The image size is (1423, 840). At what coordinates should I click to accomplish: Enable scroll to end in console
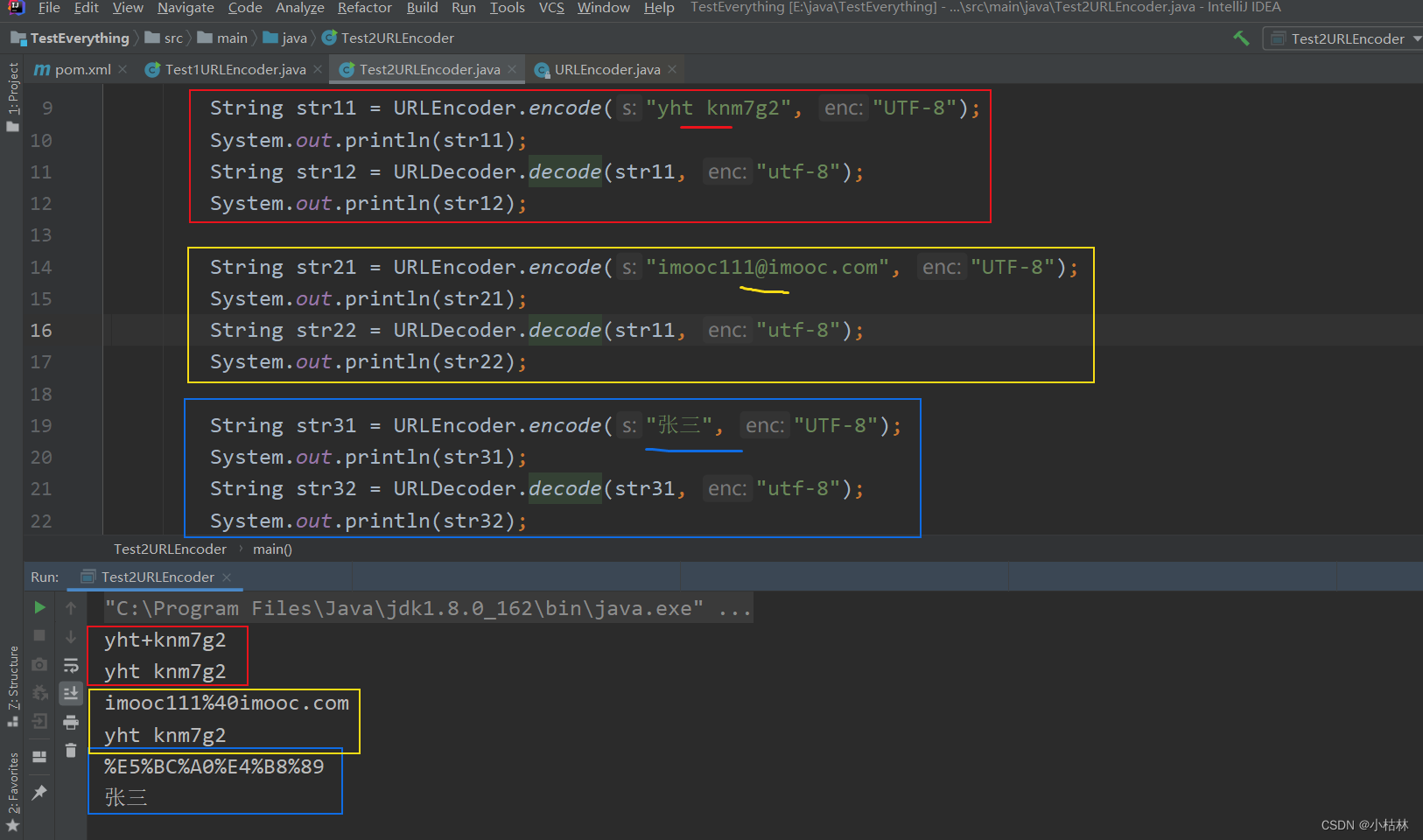coord(71,693)
